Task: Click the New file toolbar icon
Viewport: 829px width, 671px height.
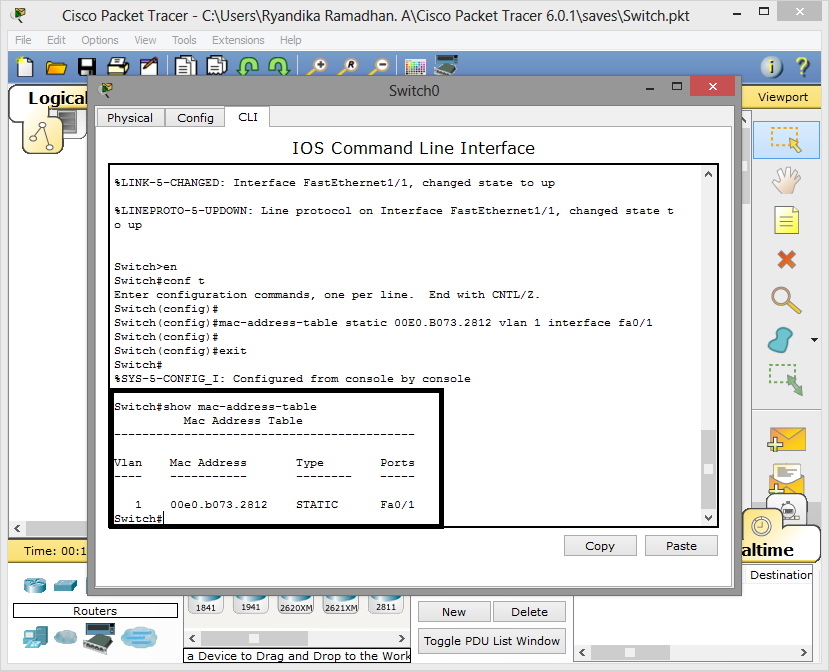Action: point(24,67)
